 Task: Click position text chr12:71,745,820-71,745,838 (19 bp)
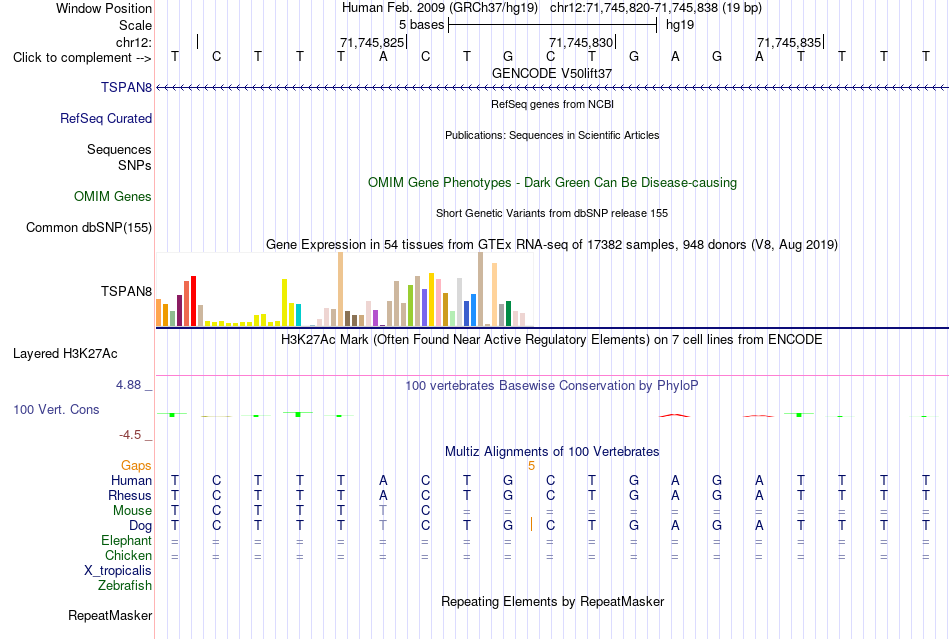click(x=656, y=8)
